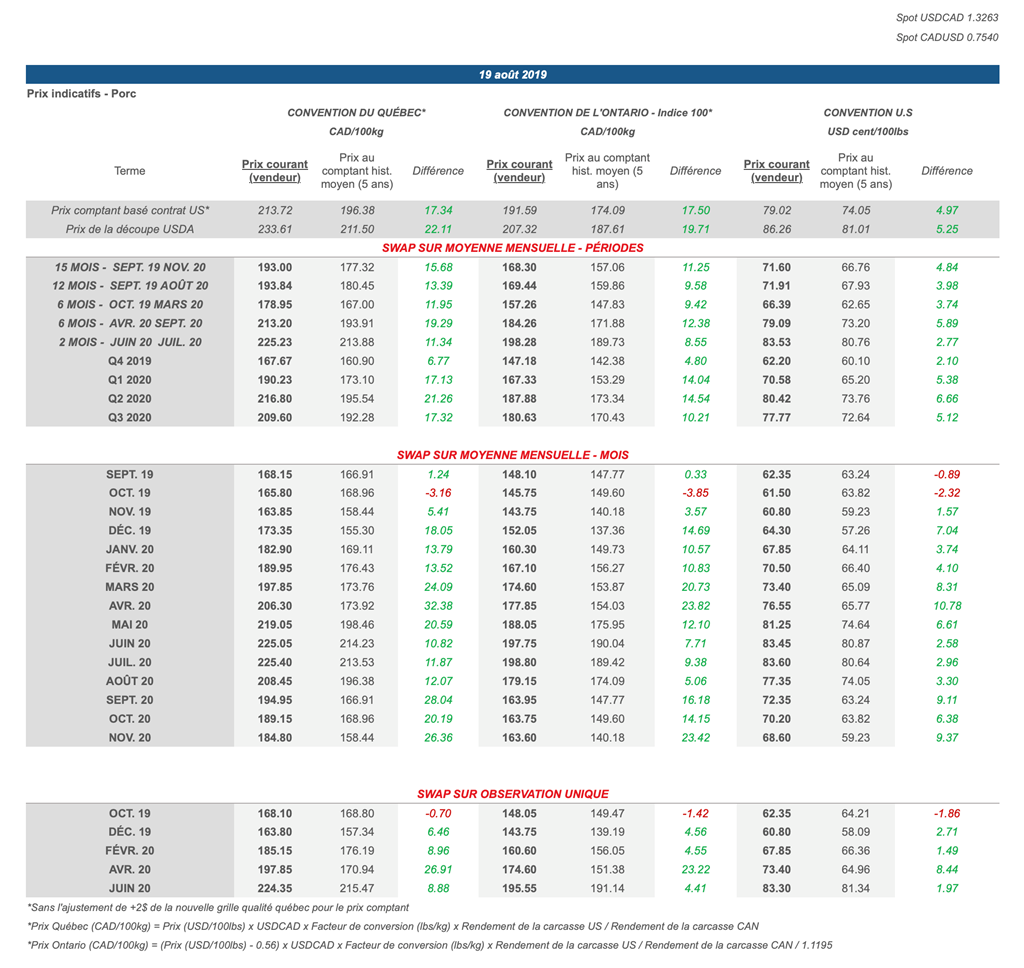This screenshot has height=968, width=1024.
Task: Click "SWAP SUR MOYENNE MENSUELLE - MOIS" heading
Action: [512, 455]
